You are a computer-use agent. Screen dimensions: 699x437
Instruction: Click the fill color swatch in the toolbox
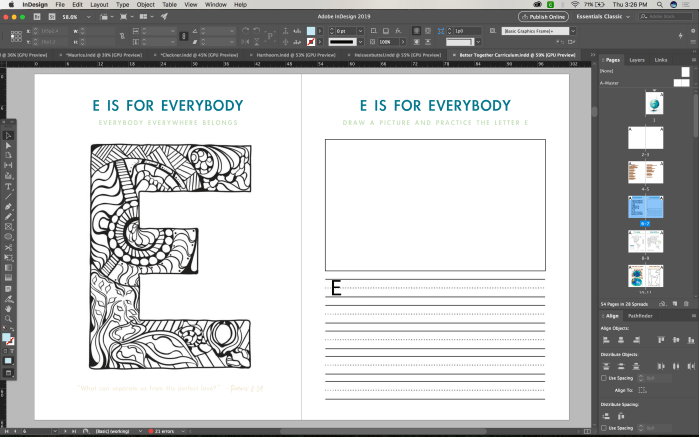tap(7, 338)
